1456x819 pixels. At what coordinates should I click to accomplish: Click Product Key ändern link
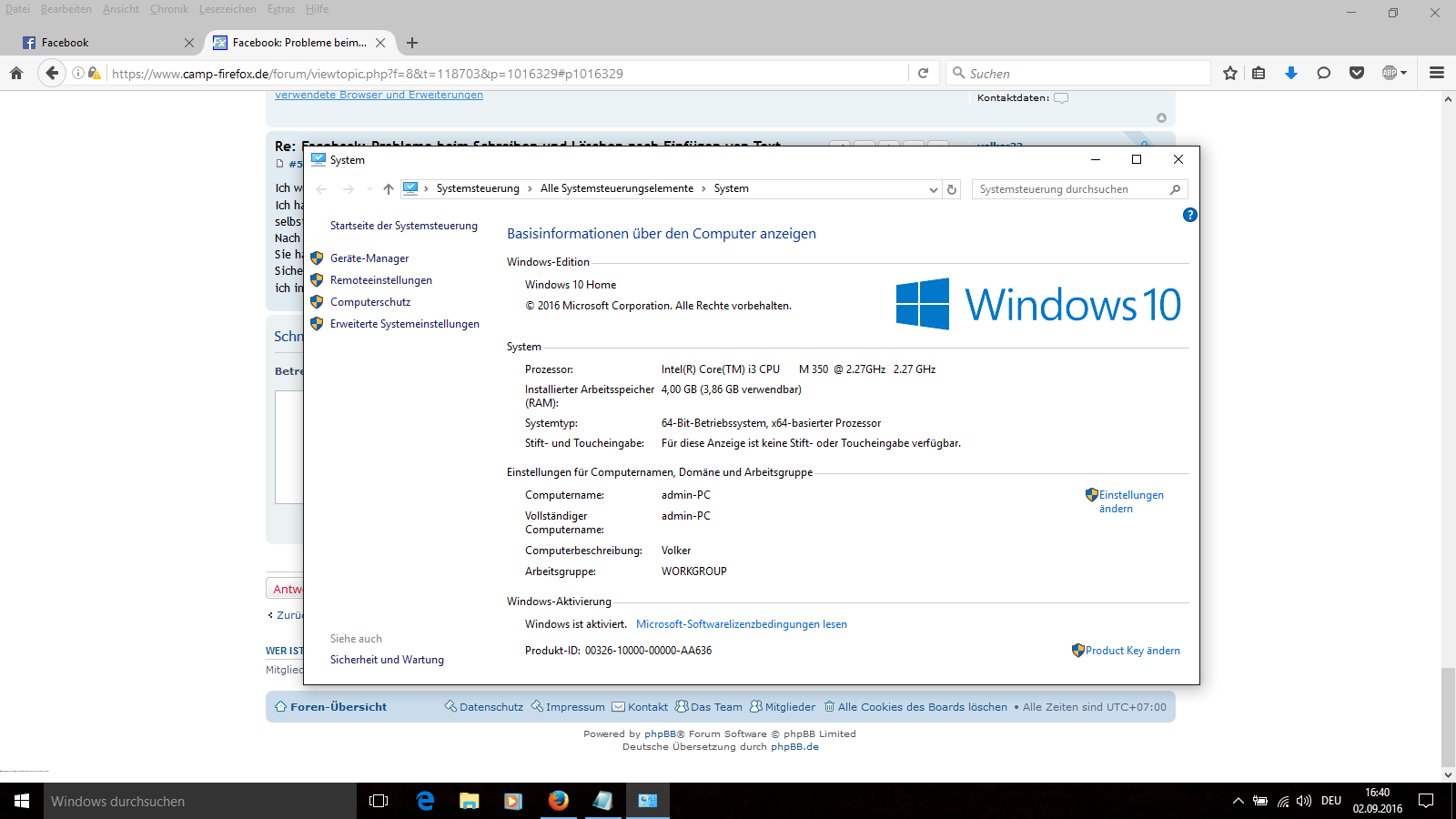tap(1132, 651)
